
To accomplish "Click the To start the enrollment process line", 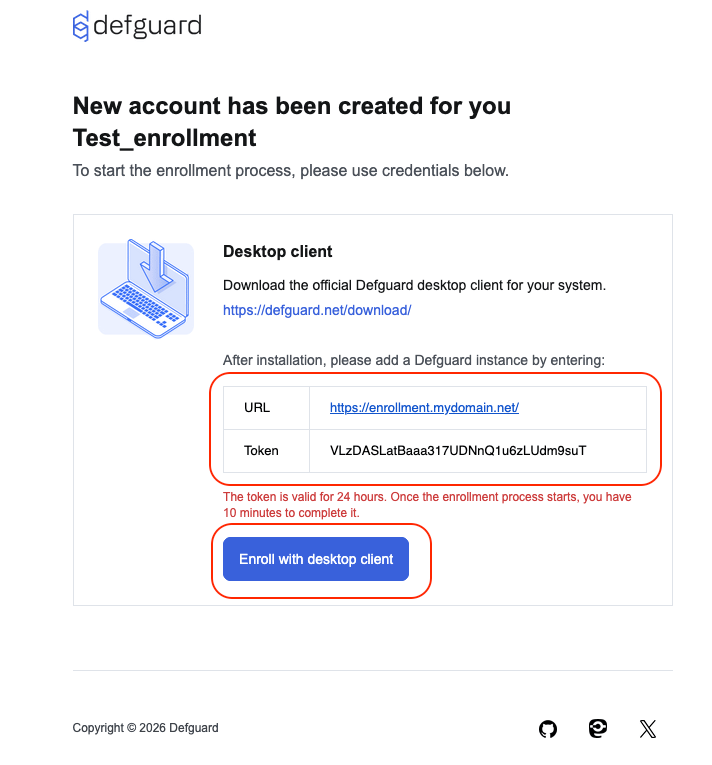I will pyautogui.click(x=291, y=171).
